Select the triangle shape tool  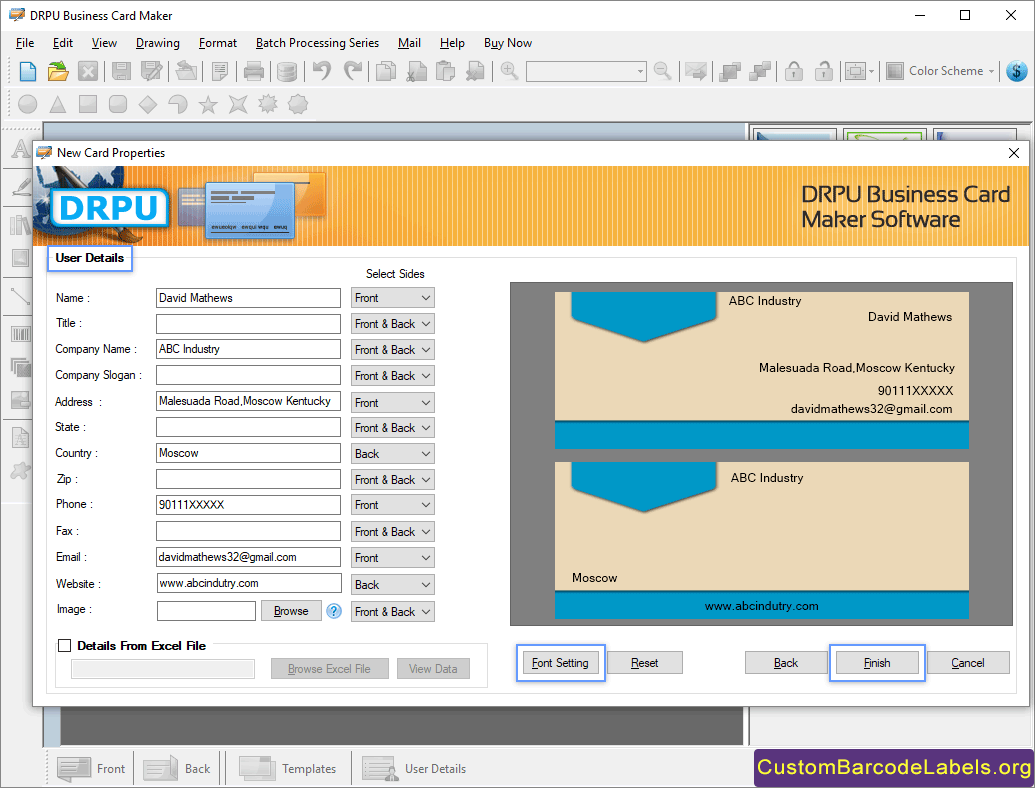click(x=58, y=104)
